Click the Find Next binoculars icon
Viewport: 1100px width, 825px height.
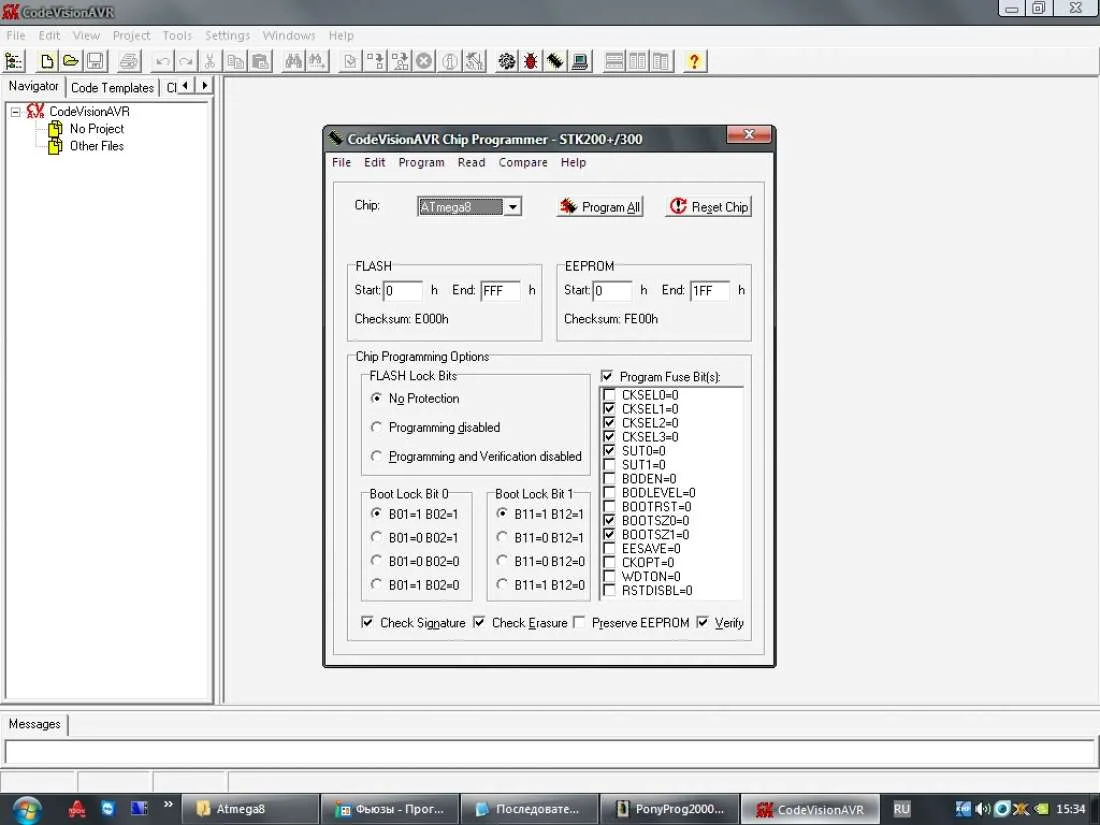[x=317, y=62]
